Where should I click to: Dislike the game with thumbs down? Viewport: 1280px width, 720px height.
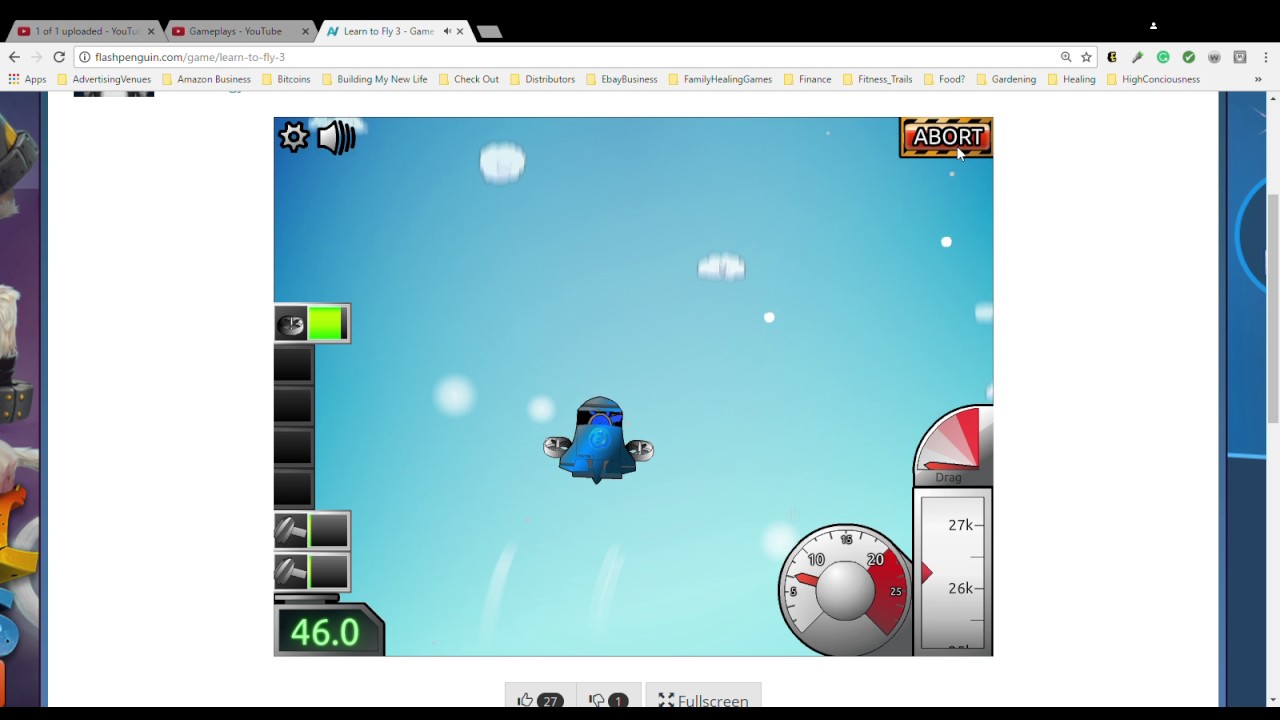click(x=608, y=700)
